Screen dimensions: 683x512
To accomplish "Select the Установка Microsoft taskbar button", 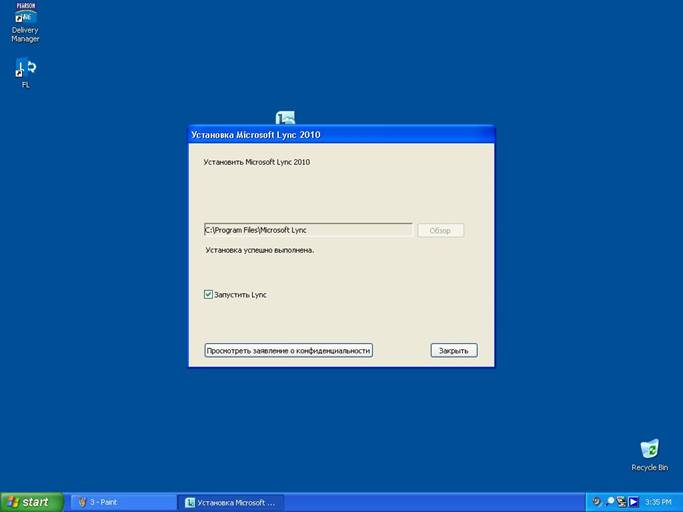I will click(231, 502).
